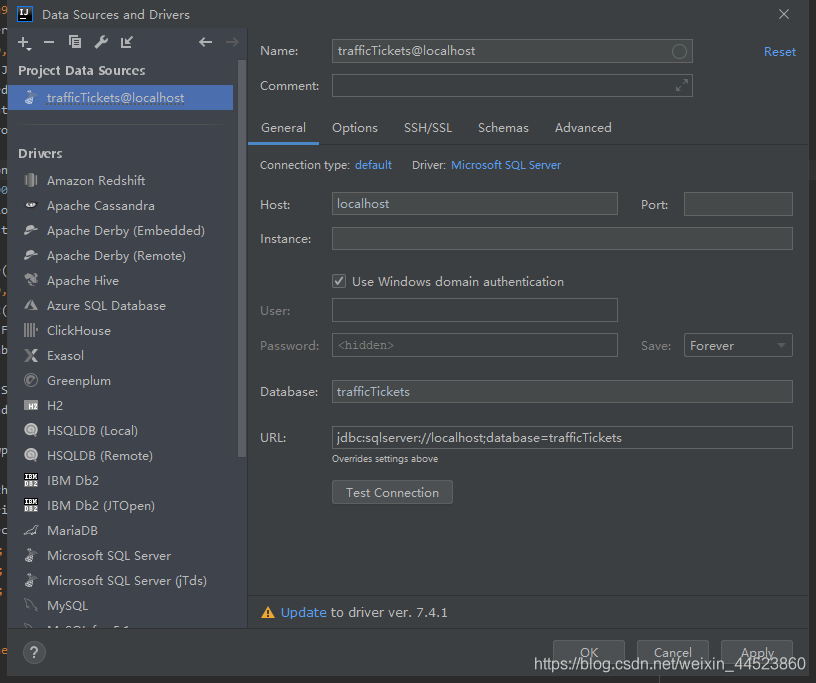Close the Data Sources and Drivers dialog

point(784,14)
